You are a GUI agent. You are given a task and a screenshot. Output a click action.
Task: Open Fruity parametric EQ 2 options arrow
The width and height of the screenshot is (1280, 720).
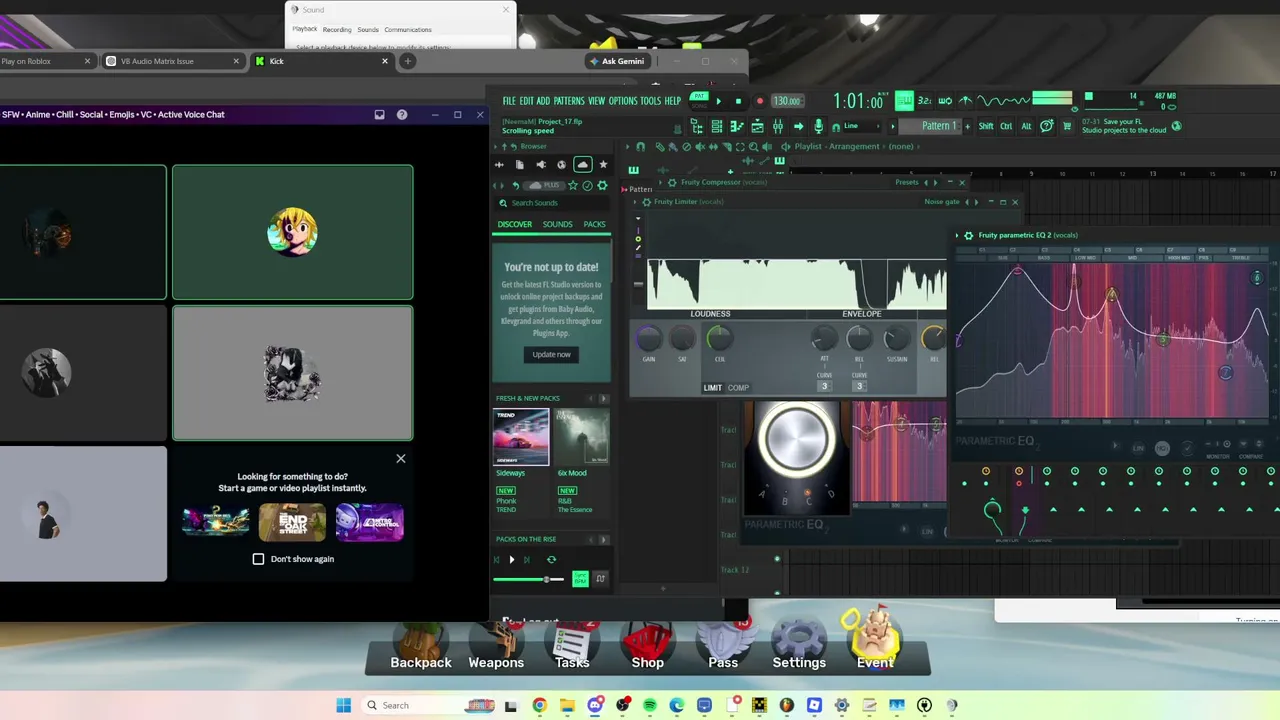point(957,236)
